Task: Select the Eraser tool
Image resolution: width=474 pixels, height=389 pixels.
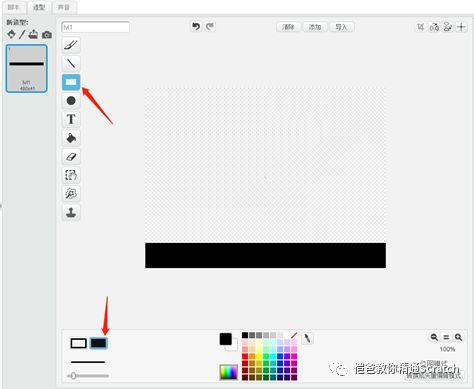Action: tap(71, 157)
